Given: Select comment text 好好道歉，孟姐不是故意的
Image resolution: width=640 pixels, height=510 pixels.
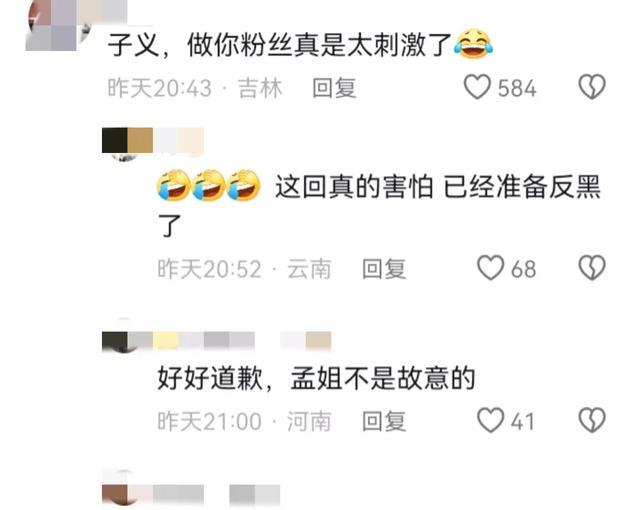Looking at the screenshot, I should tap(316, 378).
